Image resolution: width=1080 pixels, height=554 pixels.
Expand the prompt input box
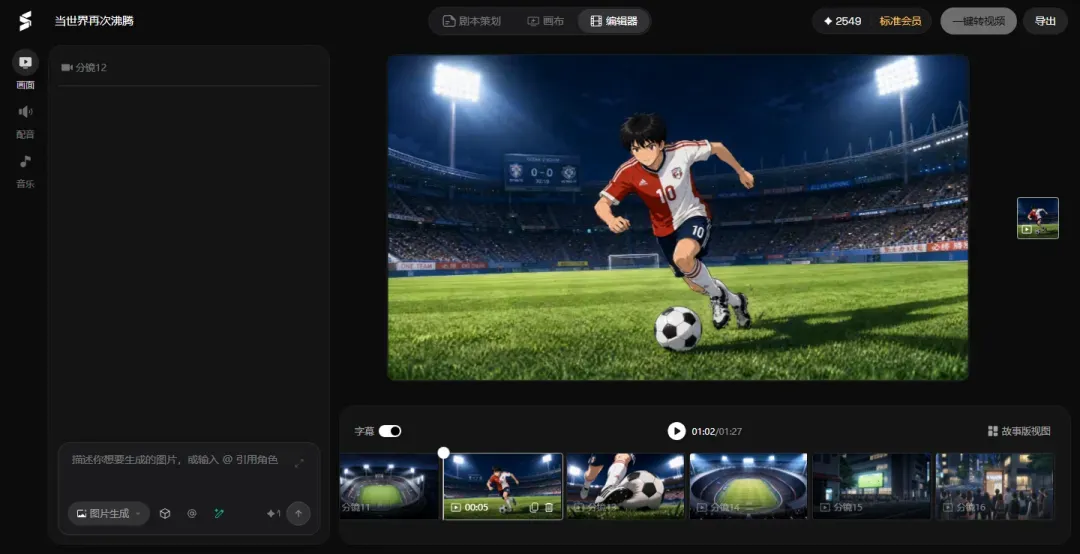pos(299,463)
